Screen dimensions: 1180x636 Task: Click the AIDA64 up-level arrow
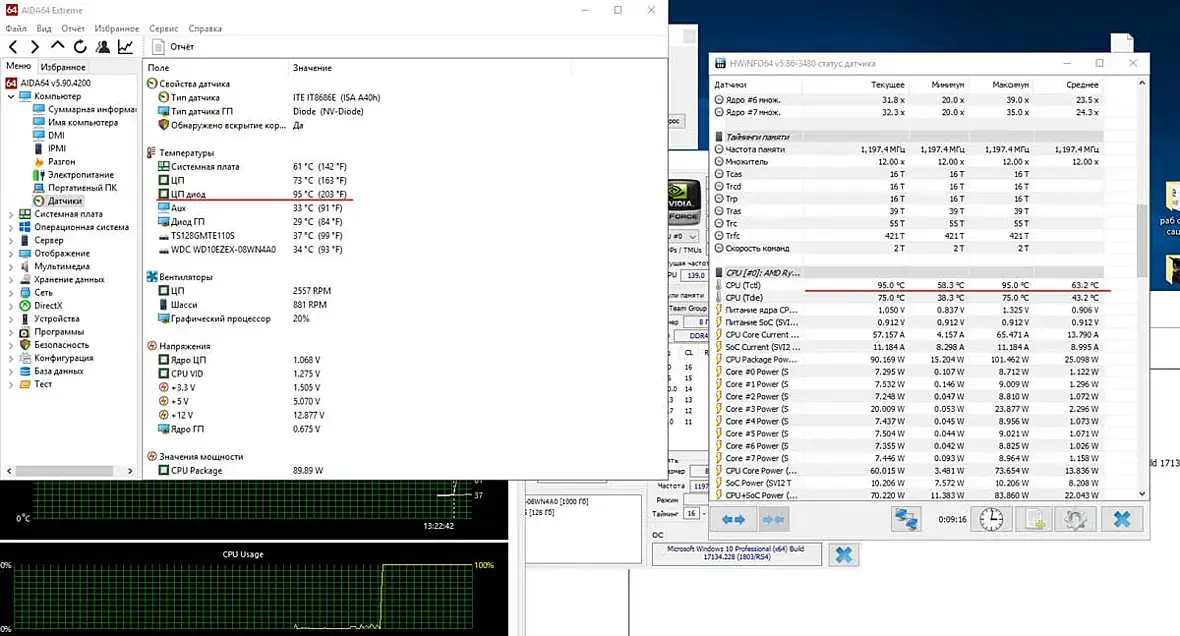tap(57, 46)
